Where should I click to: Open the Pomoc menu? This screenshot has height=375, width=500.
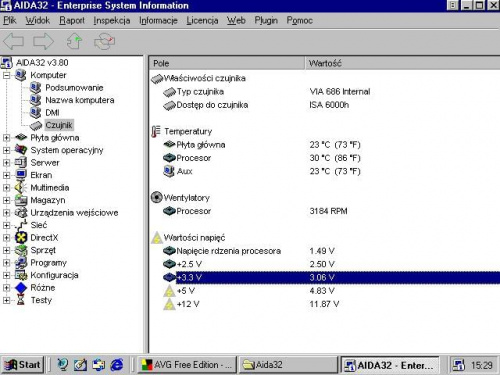[300, 21]
